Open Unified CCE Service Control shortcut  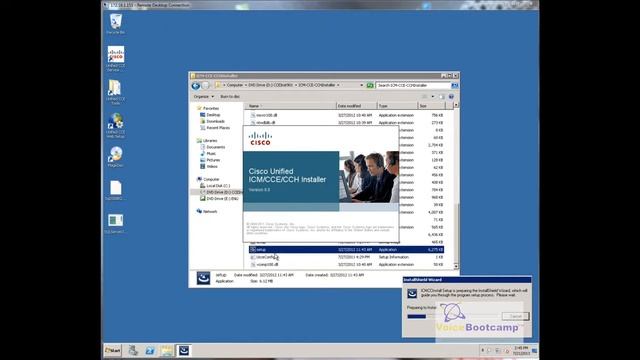coord(116,58)
